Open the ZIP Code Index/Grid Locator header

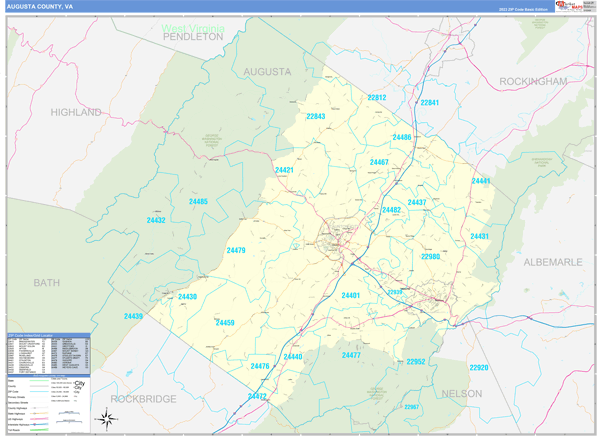pos(48,335)
